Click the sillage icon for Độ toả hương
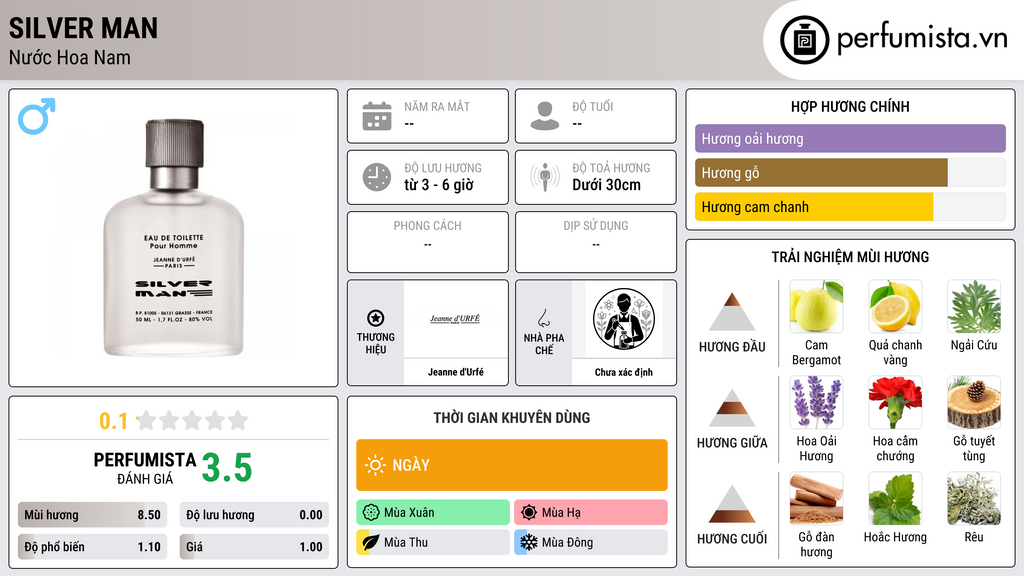 [545, 177]
